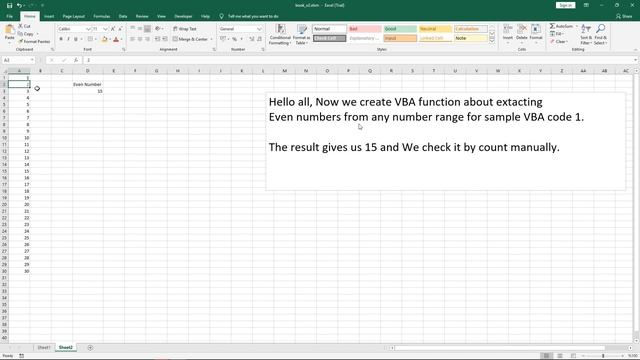Click into the formula bar input

(x=358, y=60)
